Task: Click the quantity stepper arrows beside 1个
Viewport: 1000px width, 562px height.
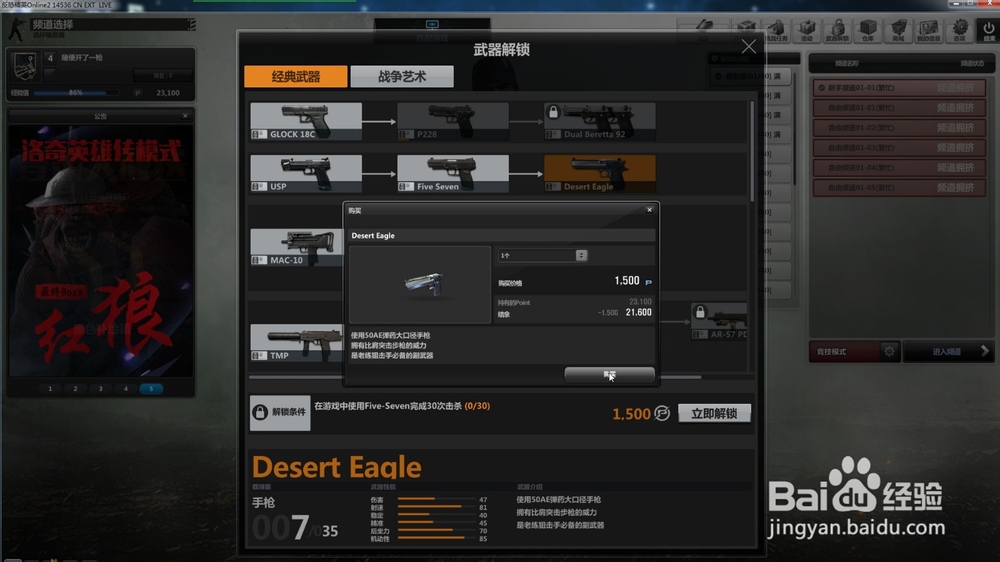Action: 581,255
